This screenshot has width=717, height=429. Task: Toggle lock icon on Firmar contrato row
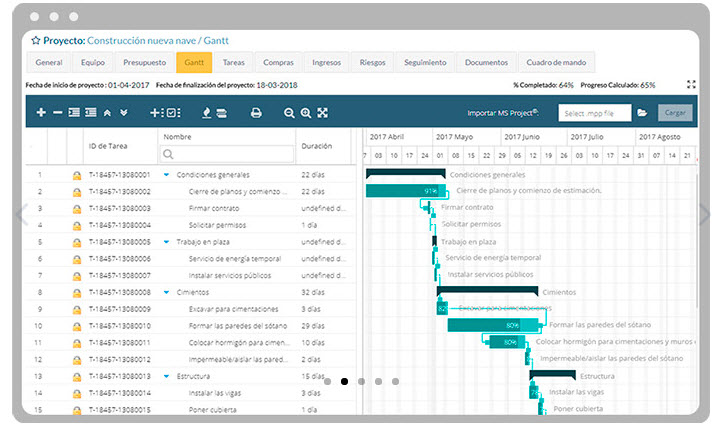click(x=76, y=208)
